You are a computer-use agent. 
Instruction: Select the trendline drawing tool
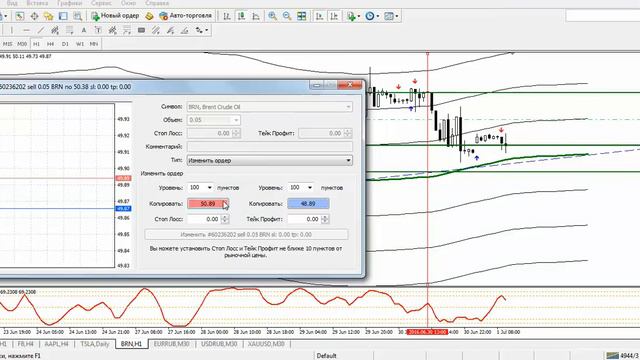(41, 30)
